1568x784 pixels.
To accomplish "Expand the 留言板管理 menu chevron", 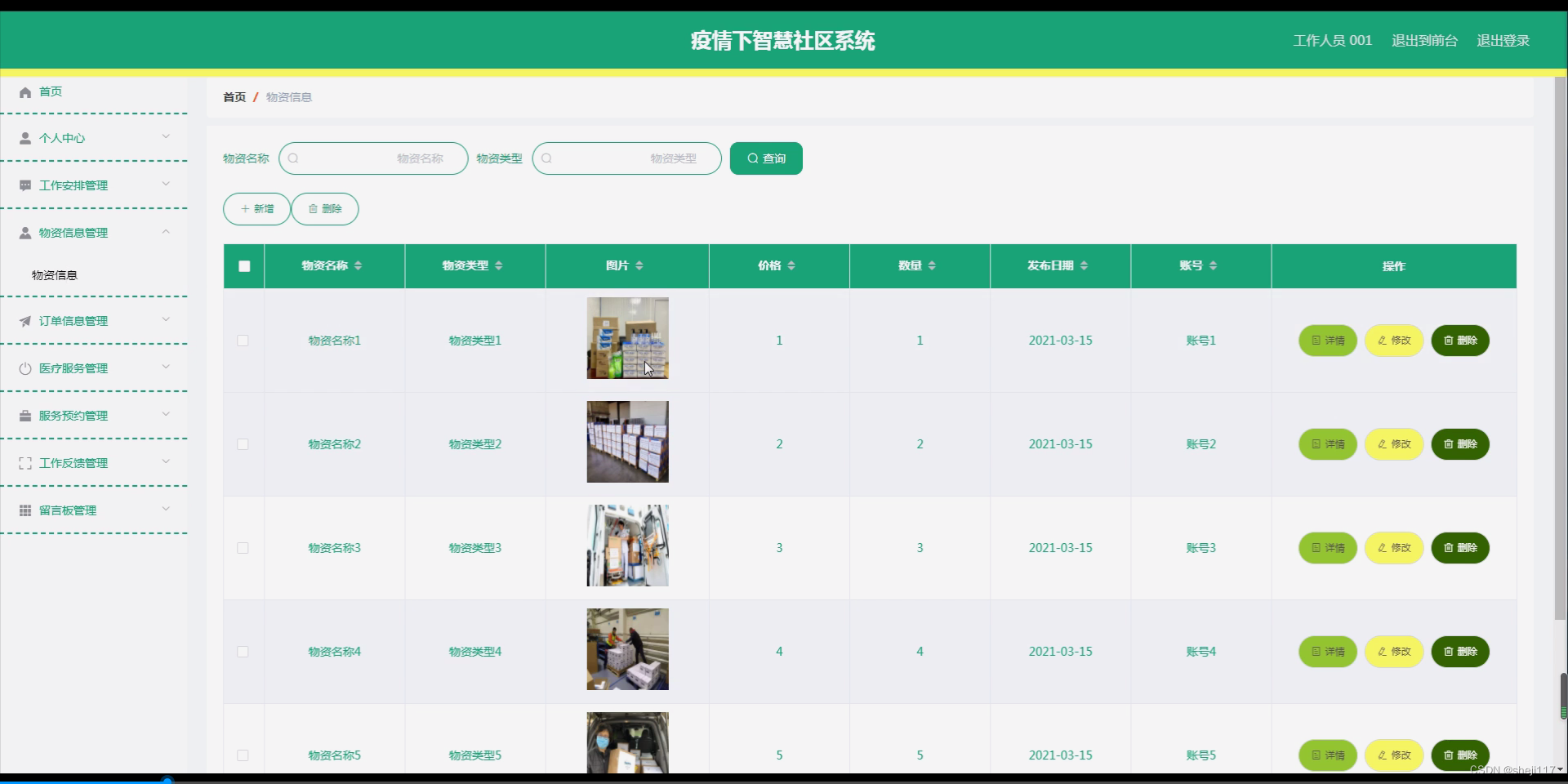I will click(166, 509).
